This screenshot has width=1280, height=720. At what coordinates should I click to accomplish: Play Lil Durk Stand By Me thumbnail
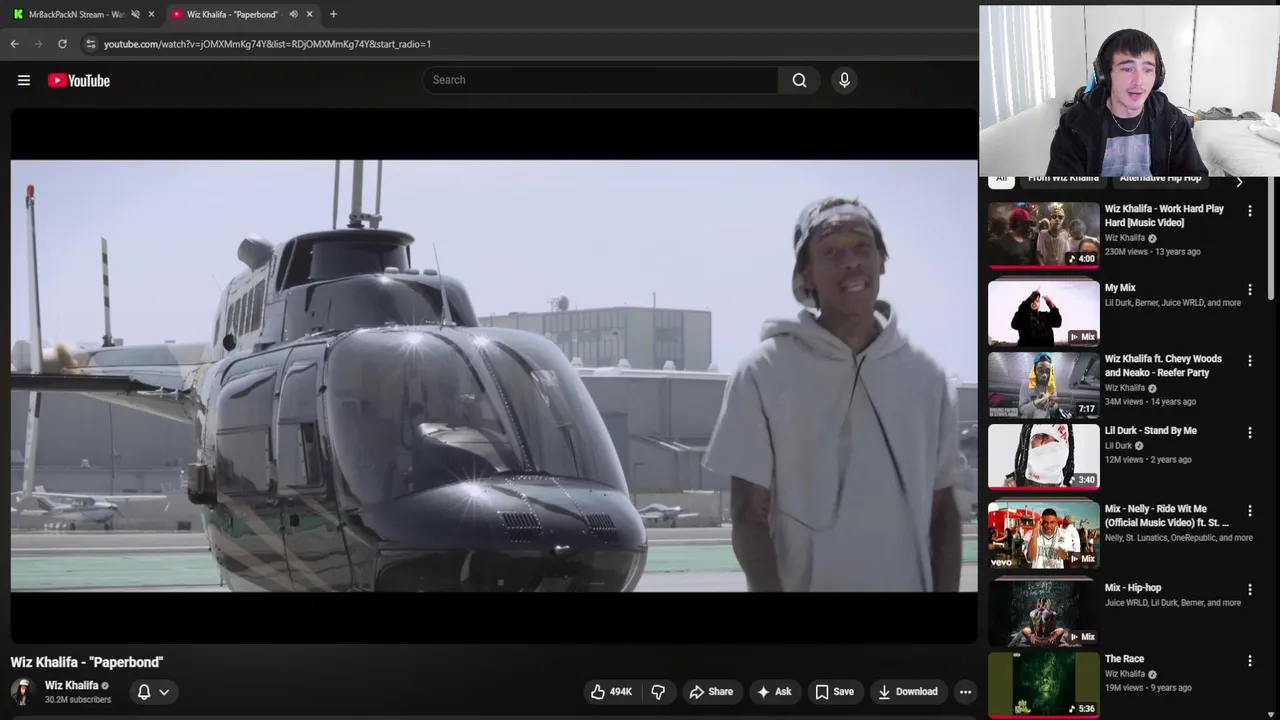click(x=1043, y=456)
